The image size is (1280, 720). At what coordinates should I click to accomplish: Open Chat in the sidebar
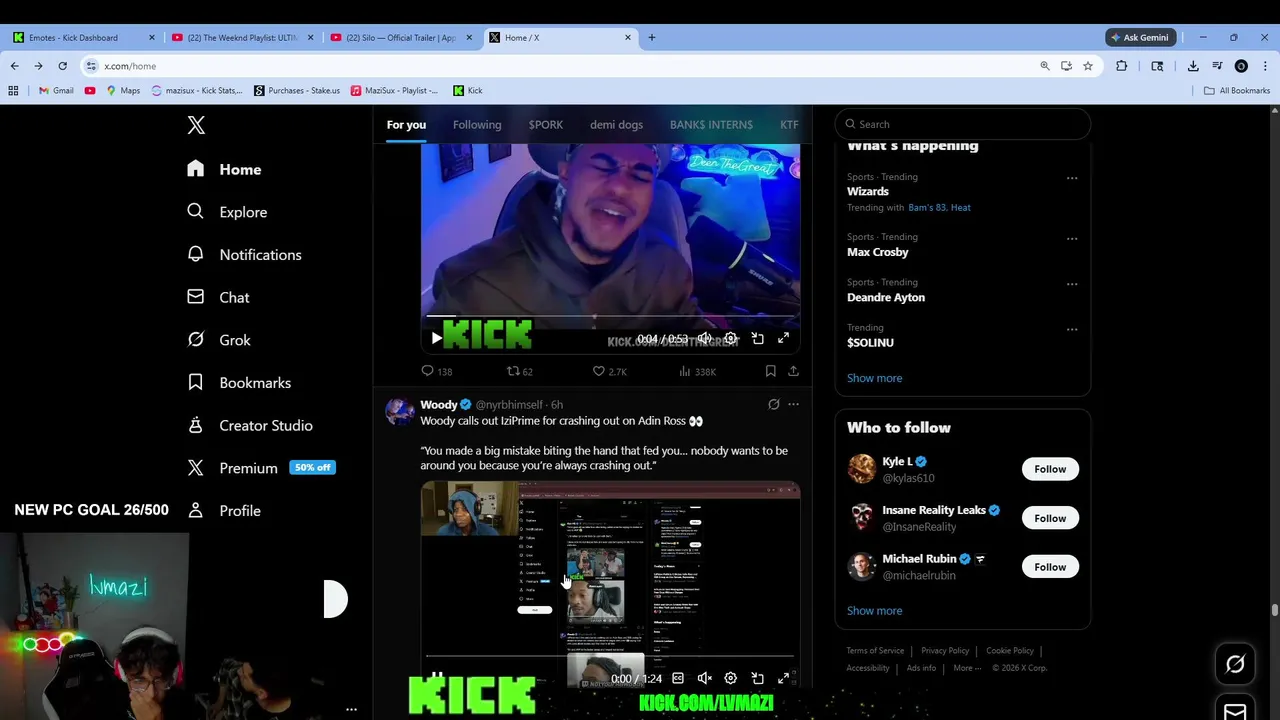(x=218, y=297)
